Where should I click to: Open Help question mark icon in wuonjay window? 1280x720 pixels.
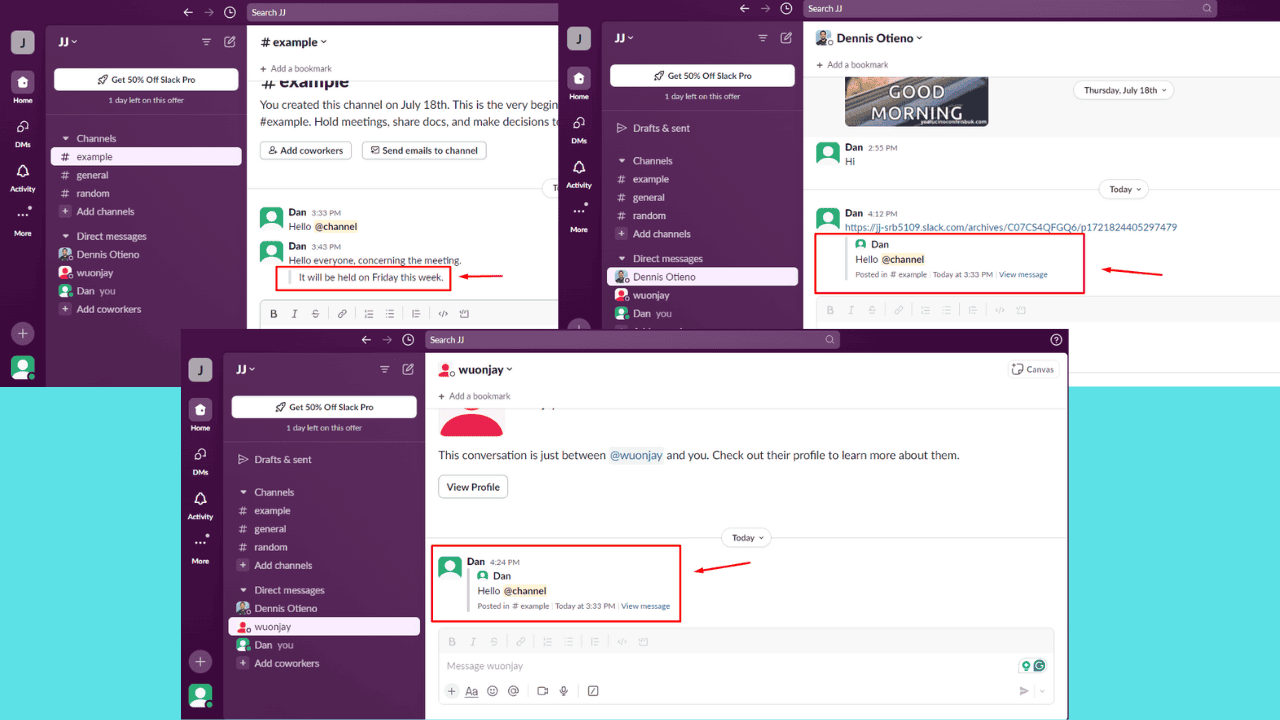pyautogui.click(x=1056, y=340)
